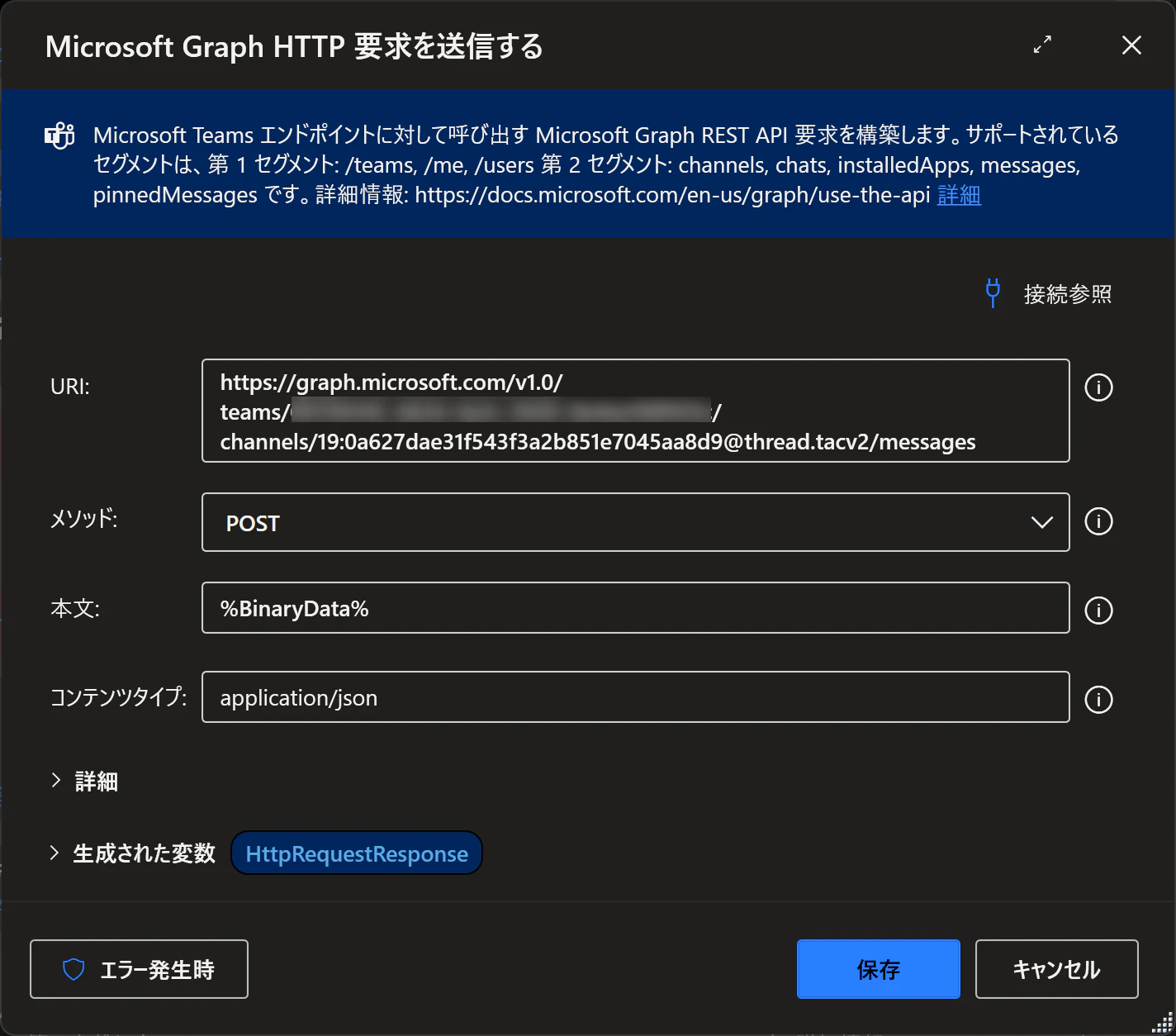The image size is (1176, 1036).
Task: Expand the 詳細 section
Action: (x=83, y=781)
